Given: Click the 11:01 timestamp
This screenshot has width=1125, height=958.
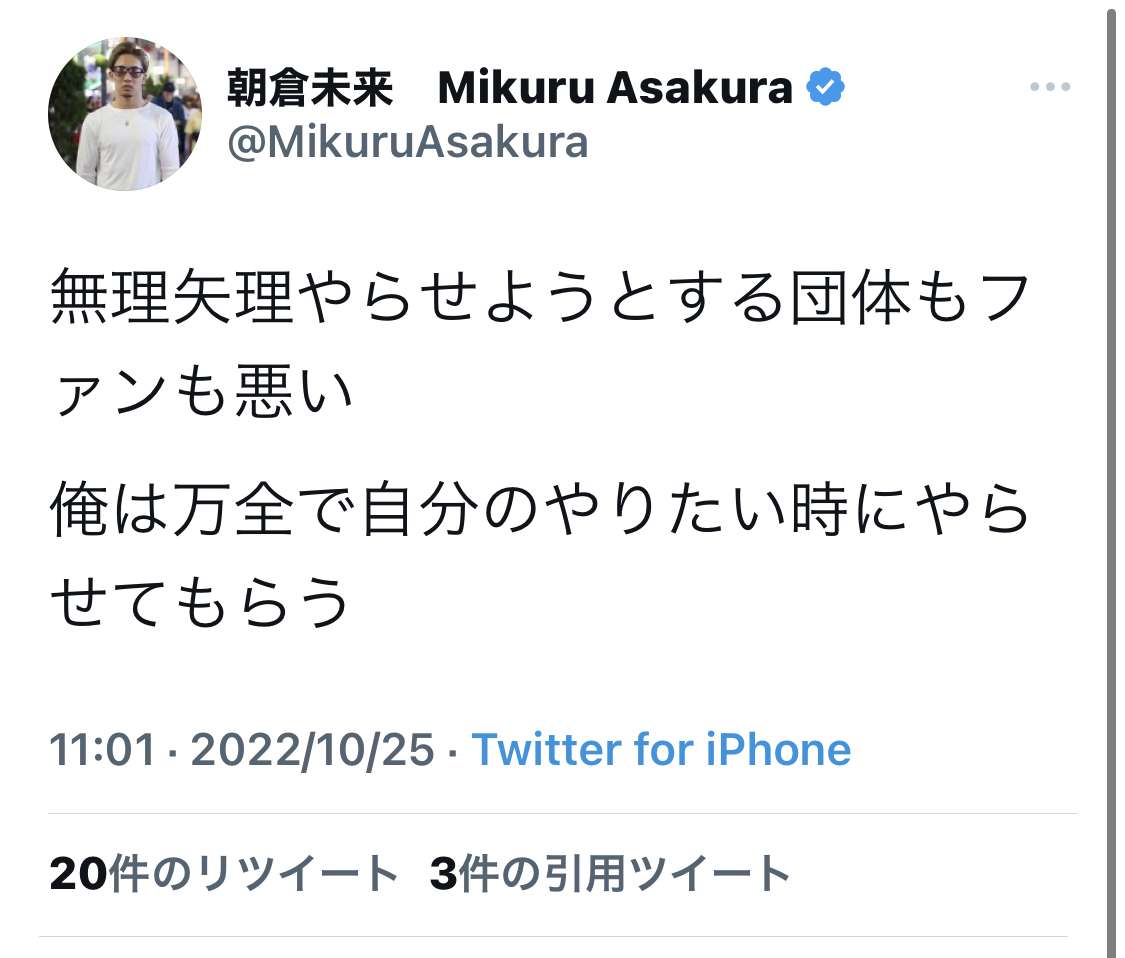Looking at the screenshot, I should [x=102, y=749].
